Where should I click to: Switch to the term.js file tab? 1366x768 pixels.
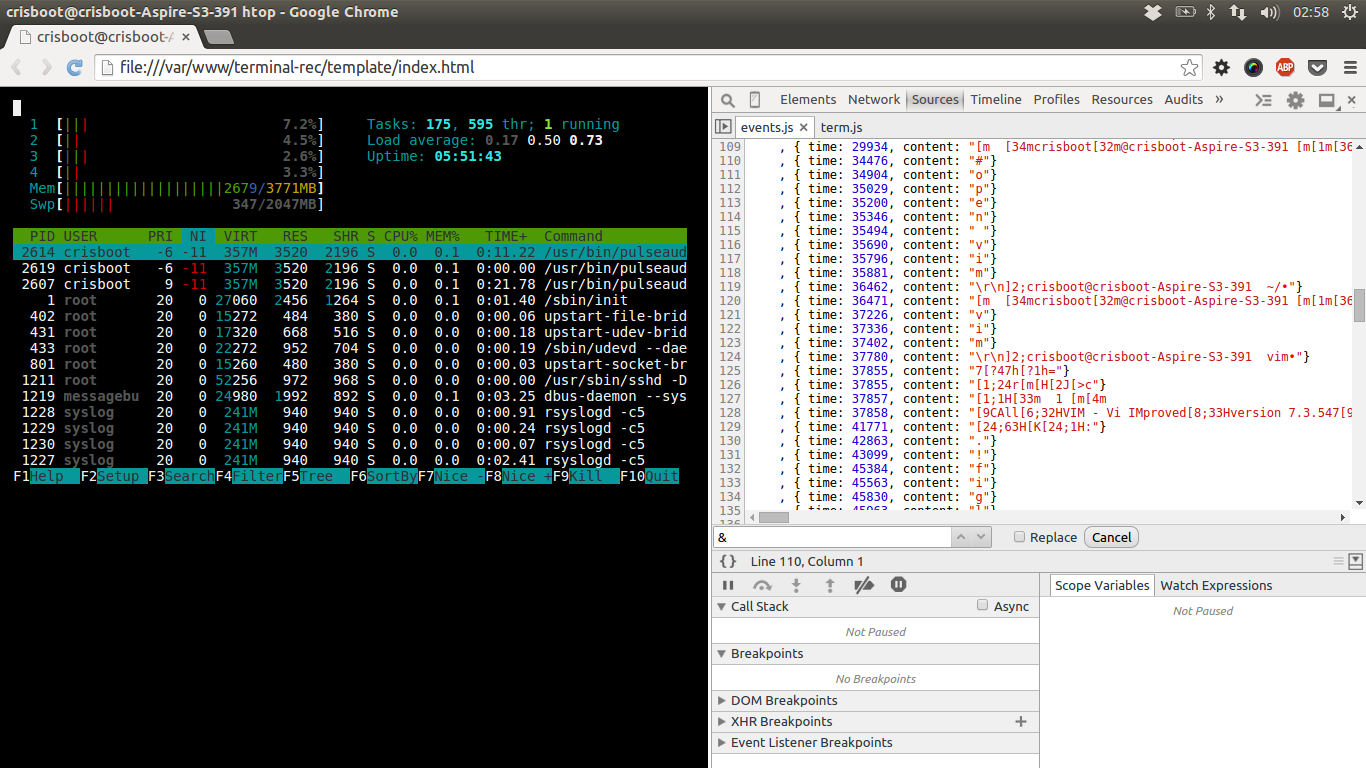(x=841, y=127)
